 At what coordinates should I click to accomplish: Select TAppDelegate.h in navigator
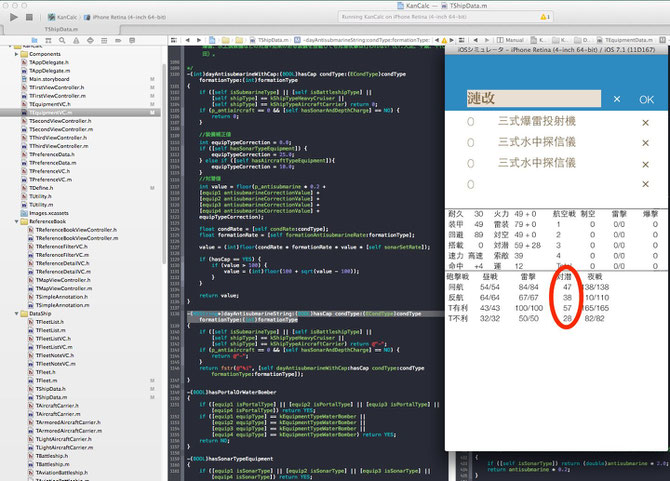[50, 62]
